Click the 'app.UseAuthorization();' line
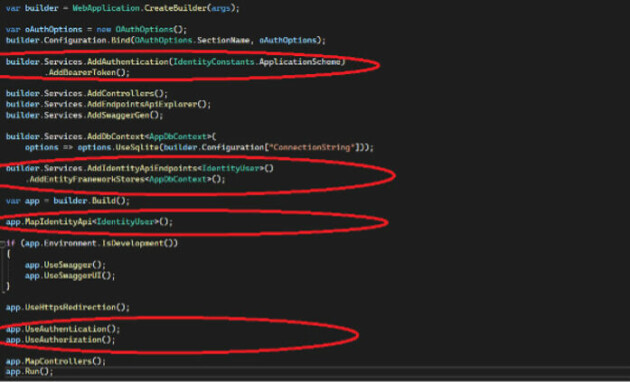The height and width of the screenshot is (382, 630). [x=61, y=340]
